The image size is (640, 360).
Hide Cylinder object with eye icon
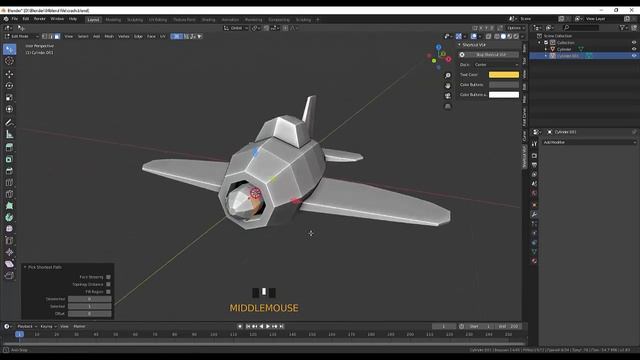pos(634,49)
